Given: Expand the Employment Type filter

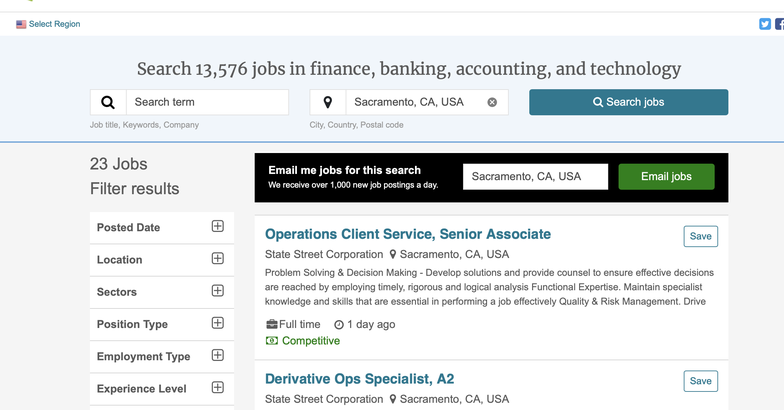Looking at the screenshot, I should (218, 355).
